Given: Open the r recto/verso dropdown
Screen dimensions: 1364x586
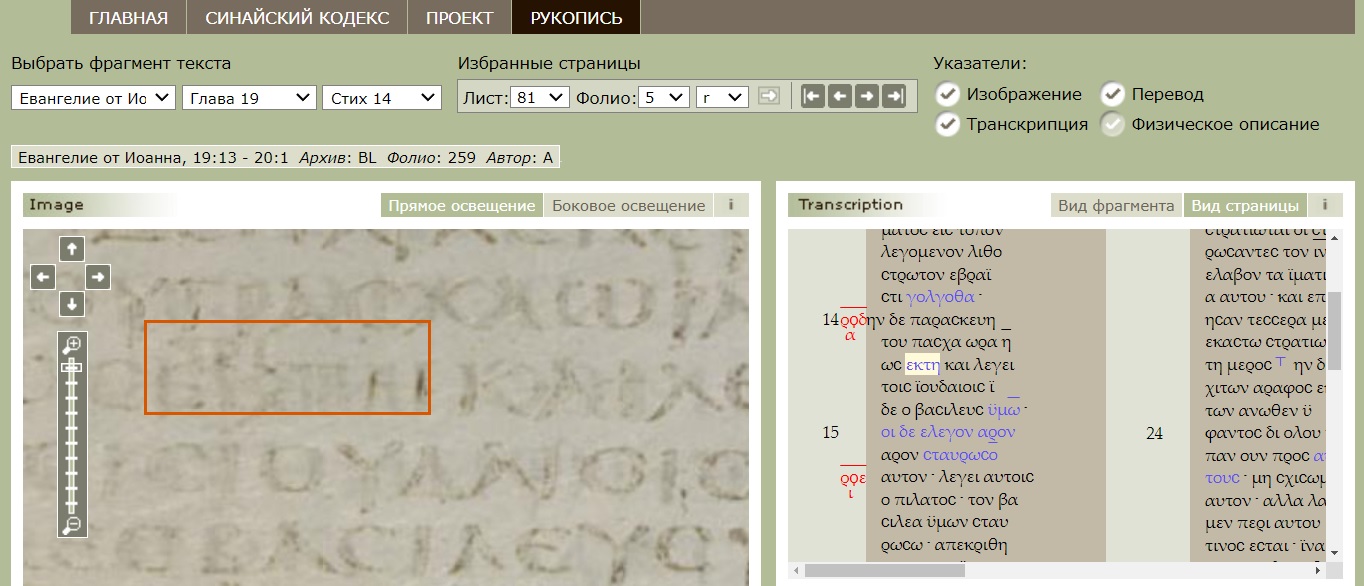Looking at the screenshot, I should [x=722, y=97].
